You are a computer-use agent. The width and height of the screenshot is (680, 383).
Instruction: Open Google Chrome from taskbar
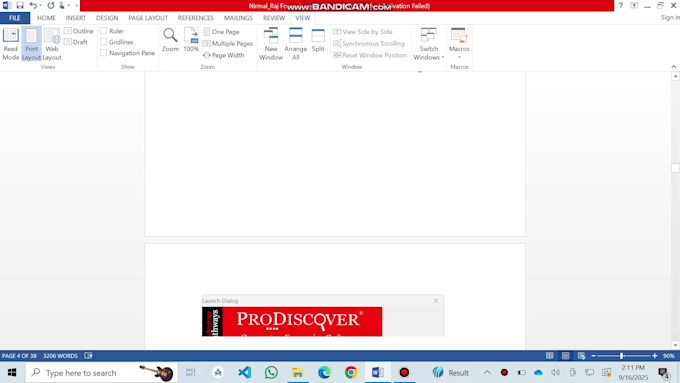click(x=351, y=373)
